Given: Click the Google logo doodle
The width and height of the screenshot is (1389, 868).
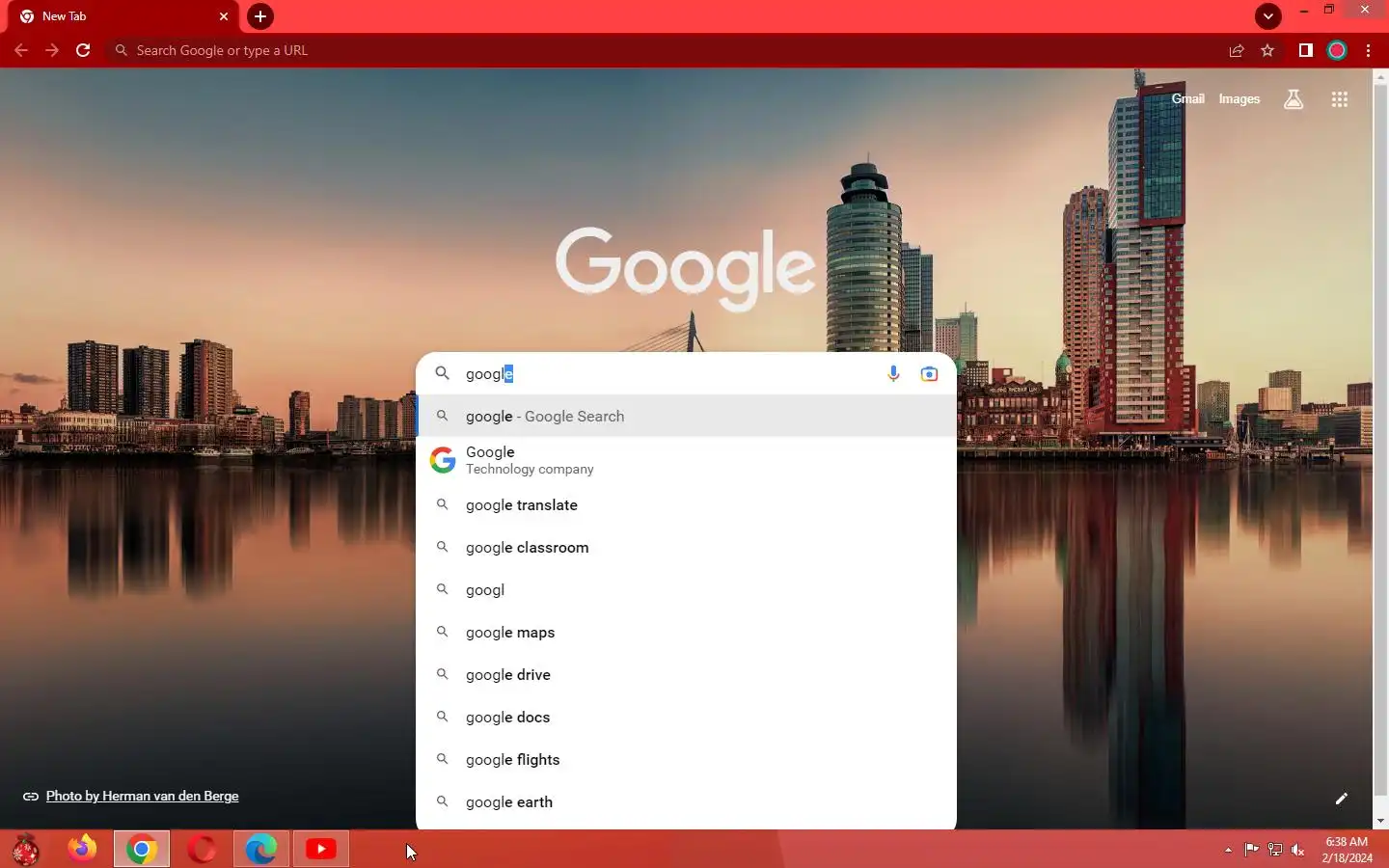Looking at the screenshot, I should [x=686, y=269].
